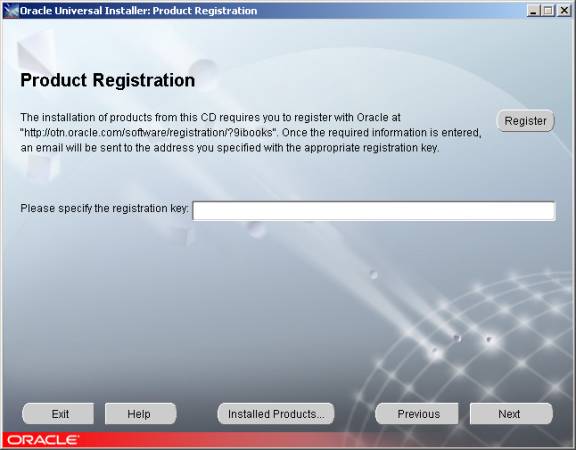This screenshot has width=576, height=450.
Task: View the Installed Products list
Action: pyautogui.click(x=276, y=414)
